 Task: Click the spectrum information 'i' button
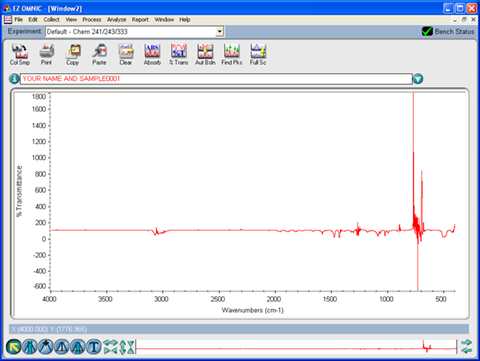(14, 79)
